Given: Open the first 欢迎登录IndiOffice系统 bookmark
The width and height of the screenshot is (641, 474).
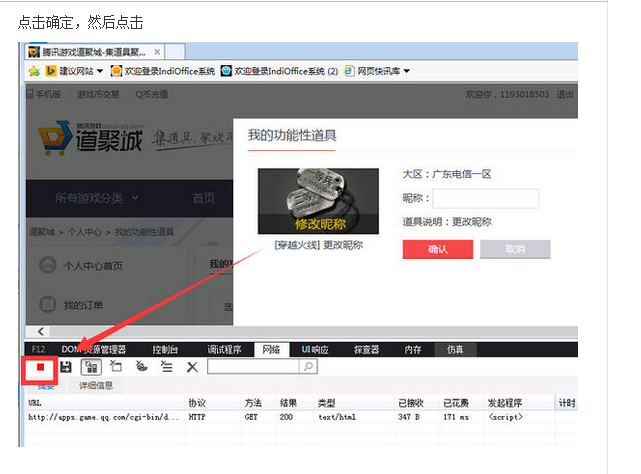Looking at the screenshot, I should tap(163, 71).
